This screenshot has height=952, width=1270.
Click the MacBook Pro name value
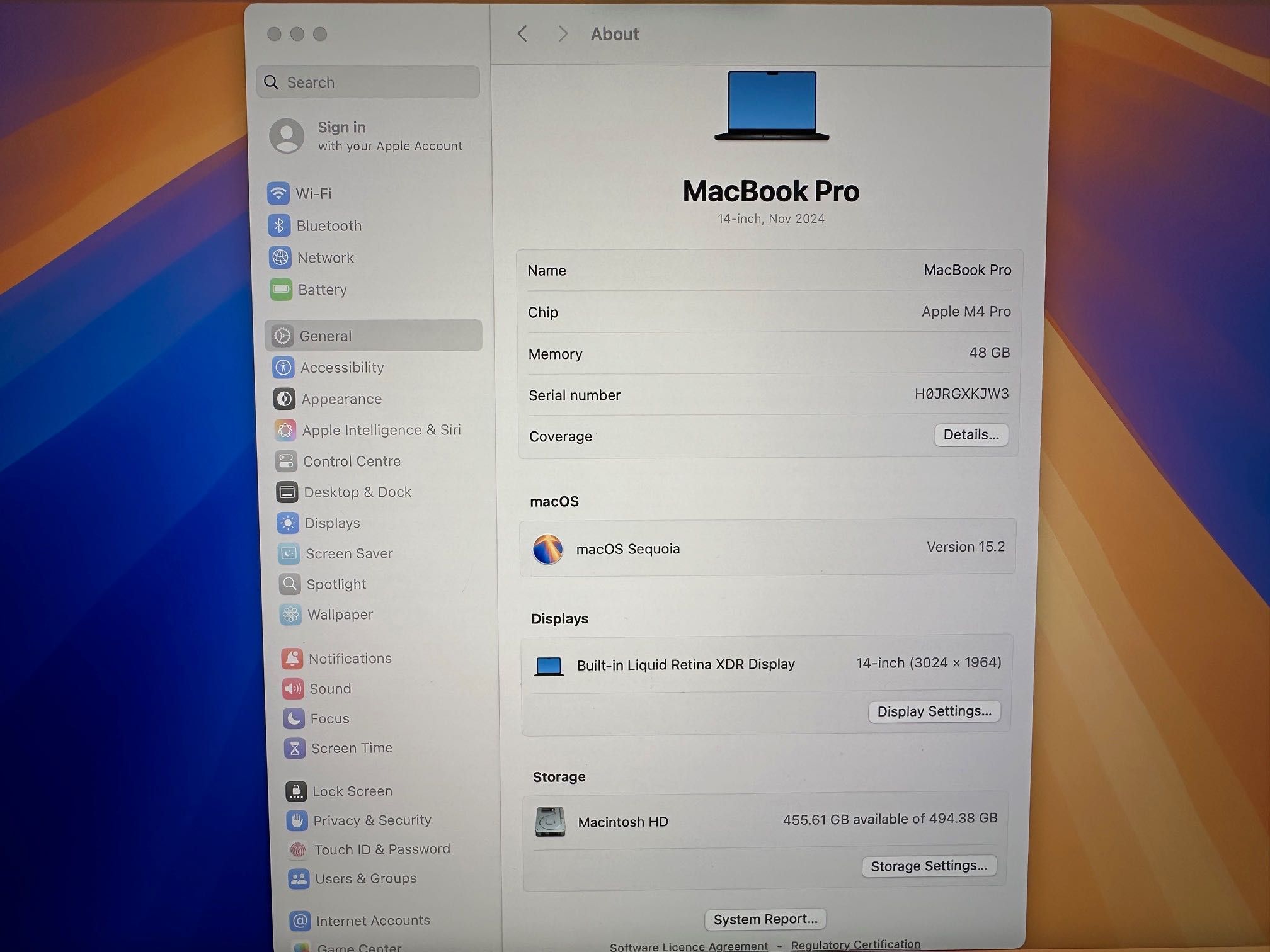(x=967, y=270)
